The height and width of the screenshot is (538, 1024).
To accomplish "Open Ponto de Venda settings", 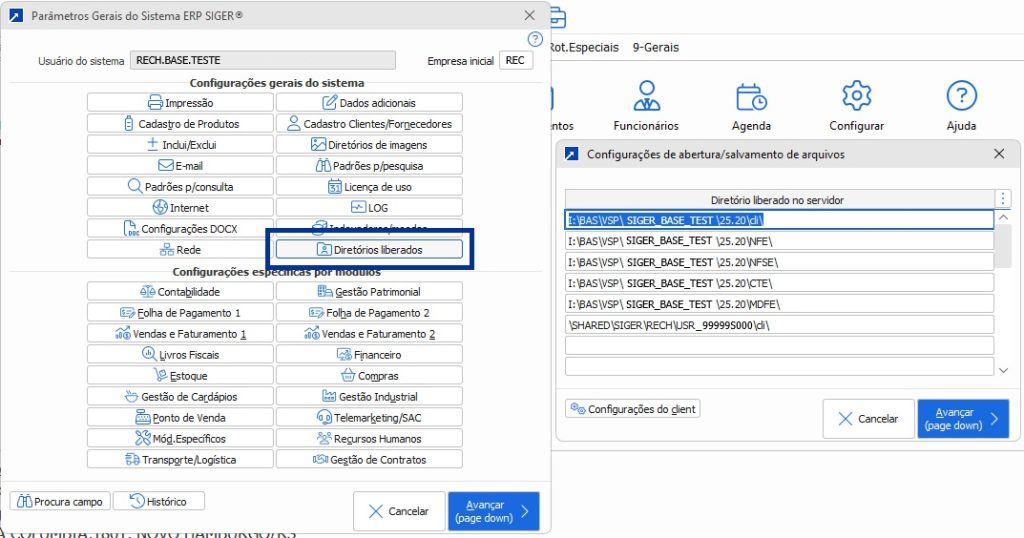I will click(180, 417).
